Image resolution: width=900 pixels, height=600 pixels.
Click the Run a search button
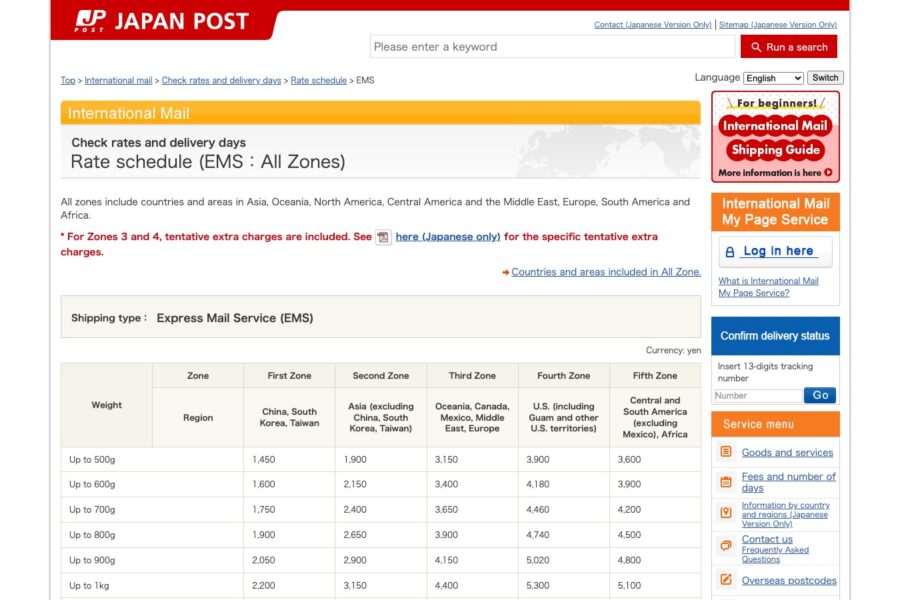(x=789, y=47)
